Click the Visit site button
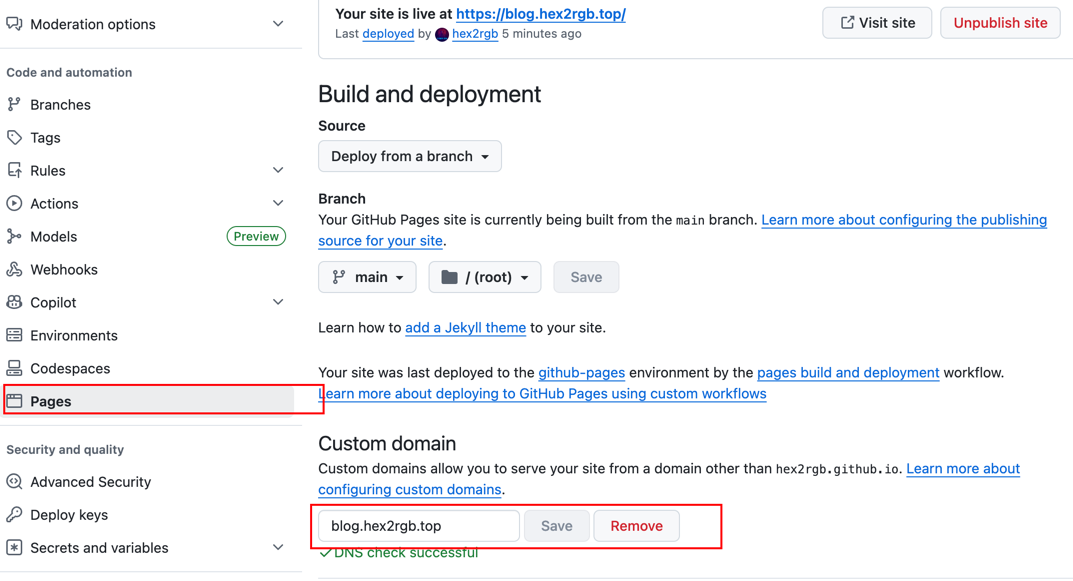 [877, 22]
